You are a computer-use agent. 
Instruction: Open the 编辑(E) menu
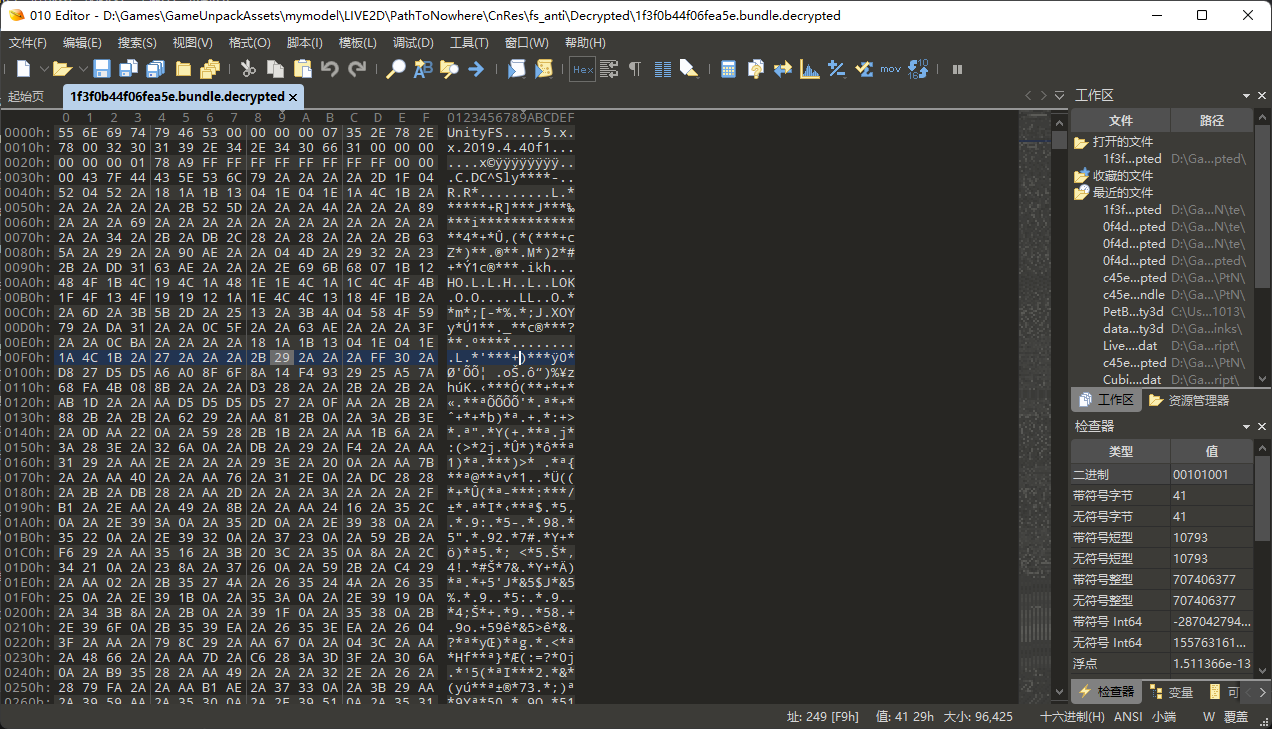[x=82, y=43]
